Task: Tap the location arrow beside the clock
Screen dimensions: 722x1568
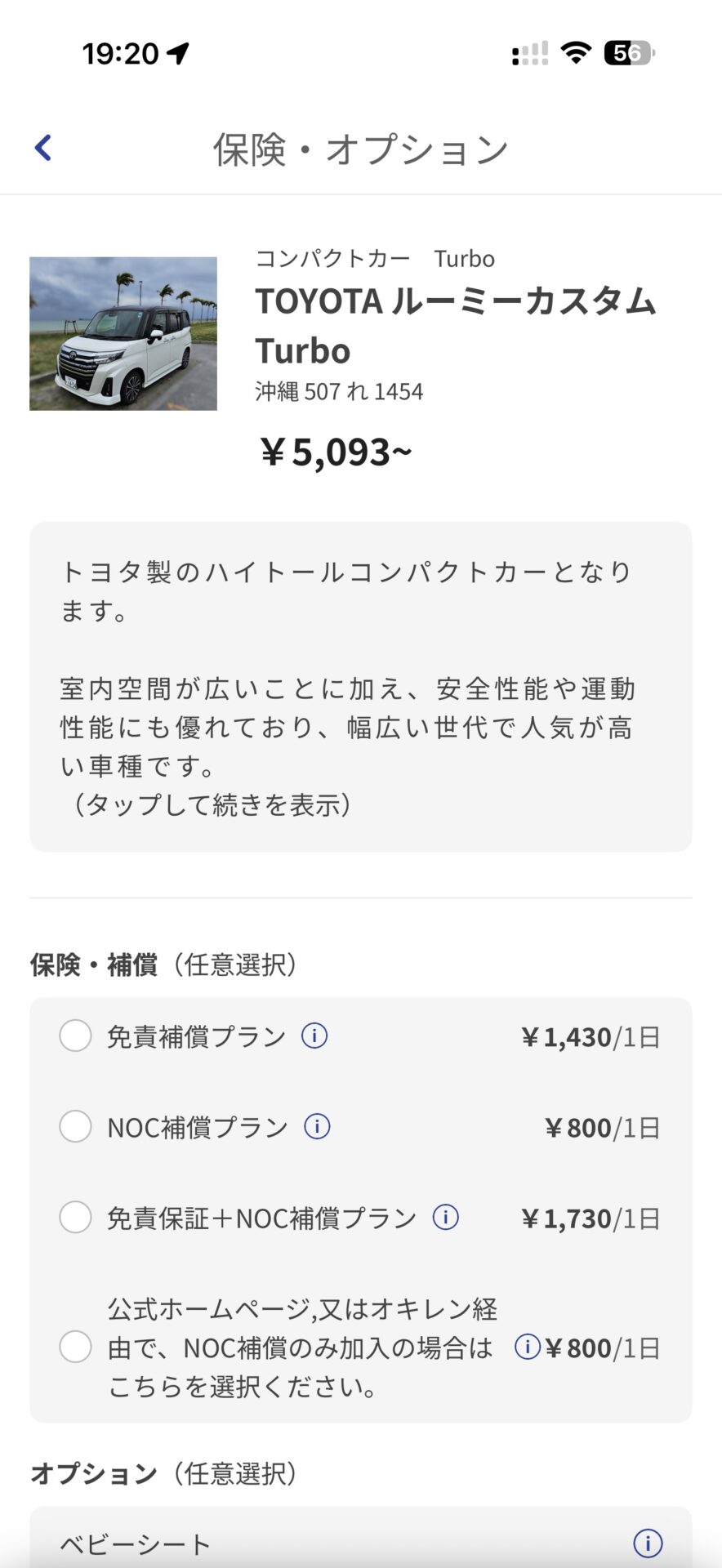Action: [178, 54]
